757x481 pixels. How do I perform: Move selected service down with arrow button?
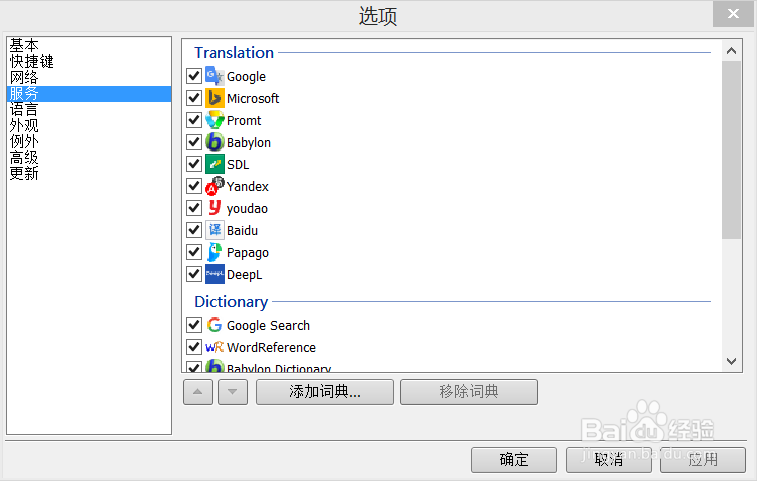click(x=233, y=392)
